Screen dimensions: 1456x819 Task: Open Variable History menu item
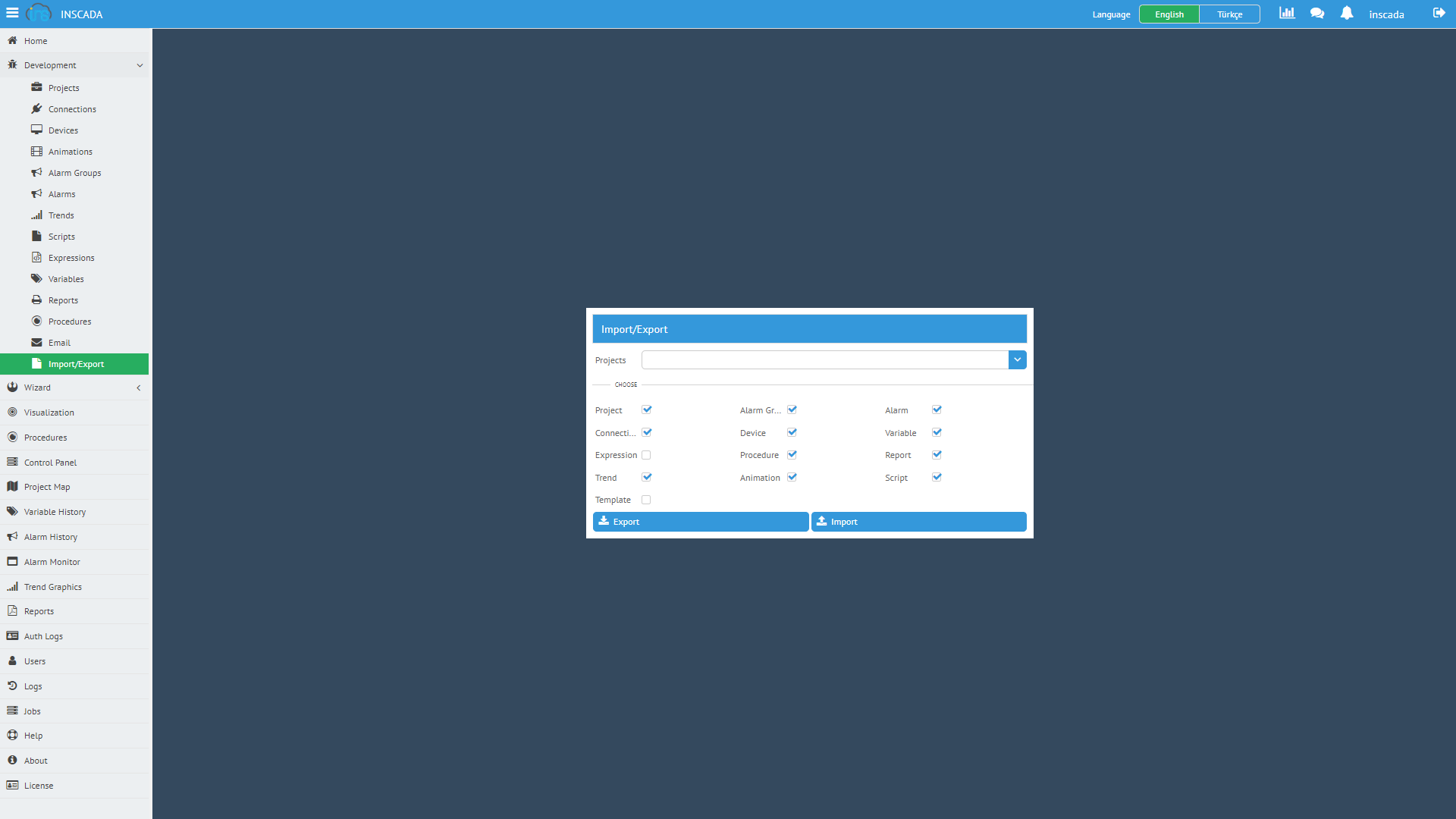click(74, 512)
